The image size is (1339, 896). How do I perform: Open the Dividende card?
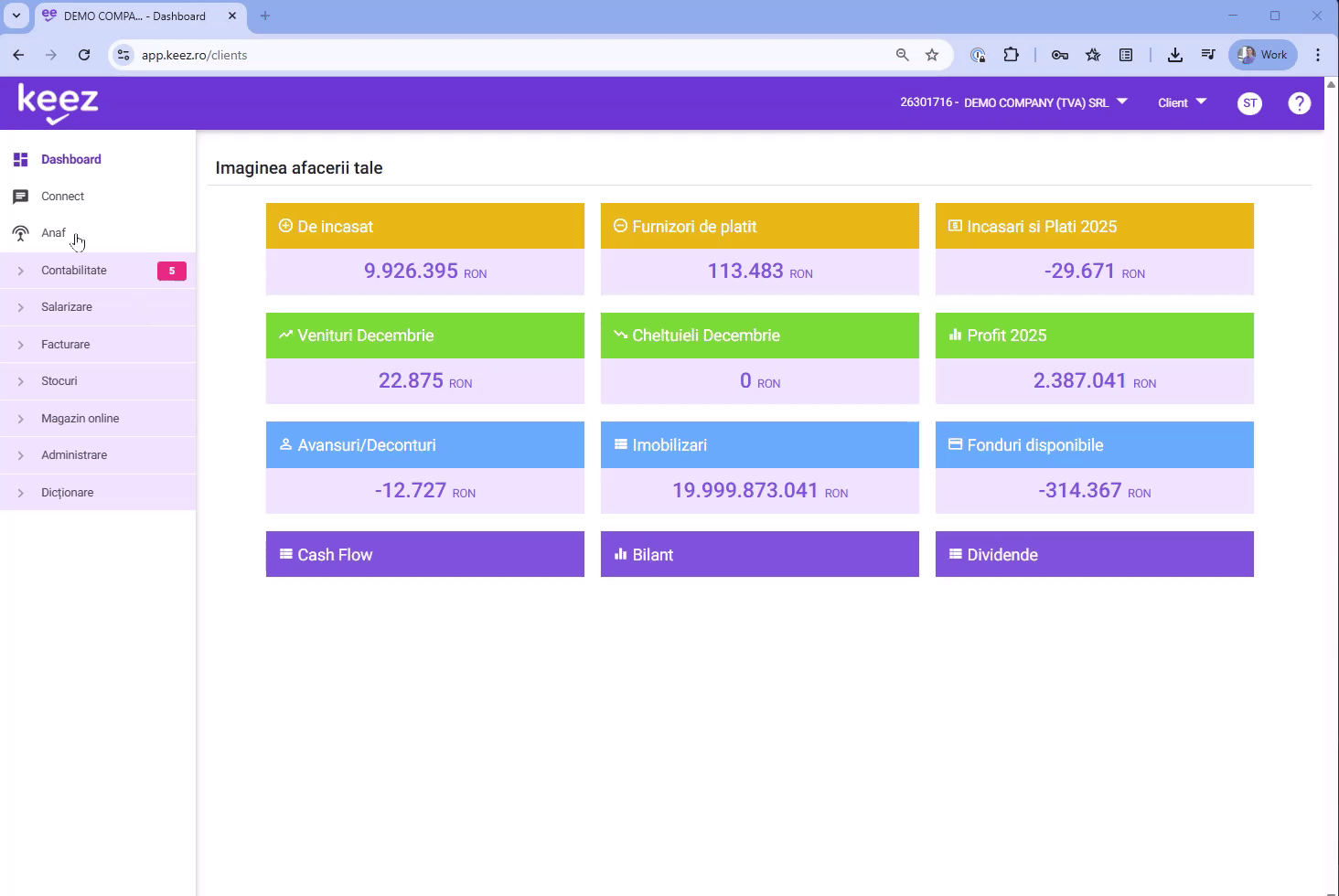tap(1094, 554)
